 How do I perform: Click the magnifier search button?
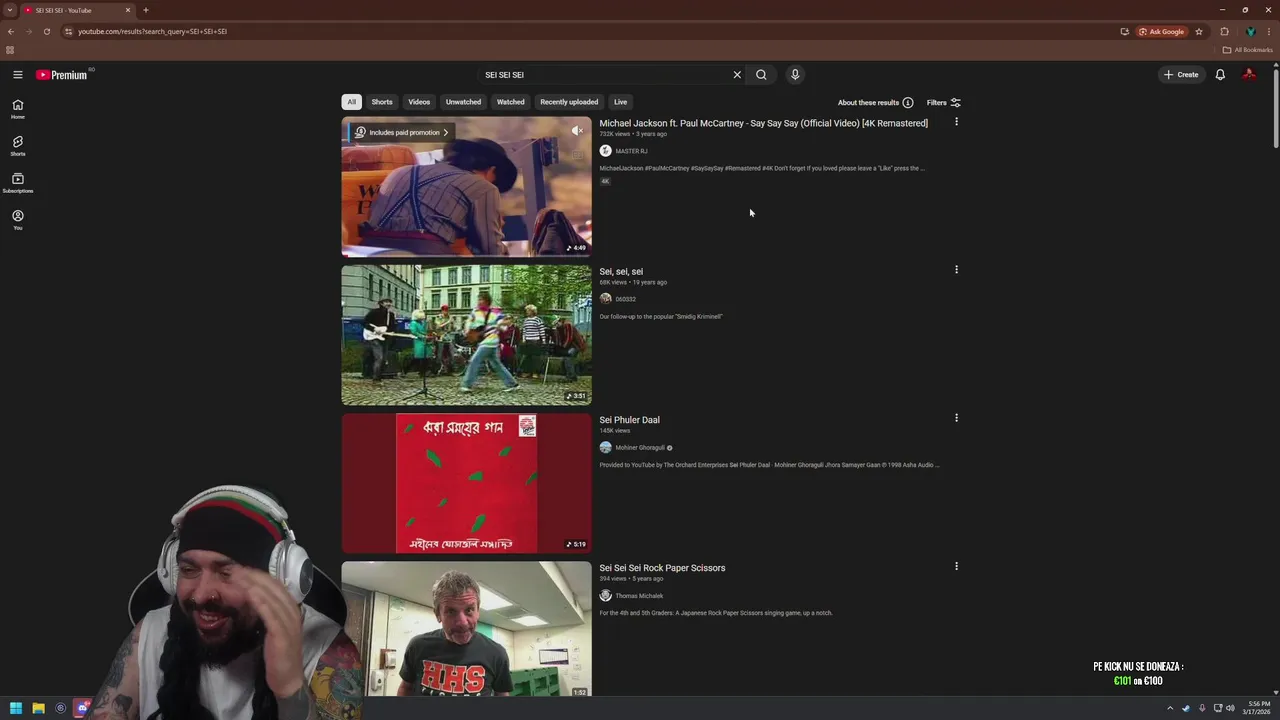(761, 75)
